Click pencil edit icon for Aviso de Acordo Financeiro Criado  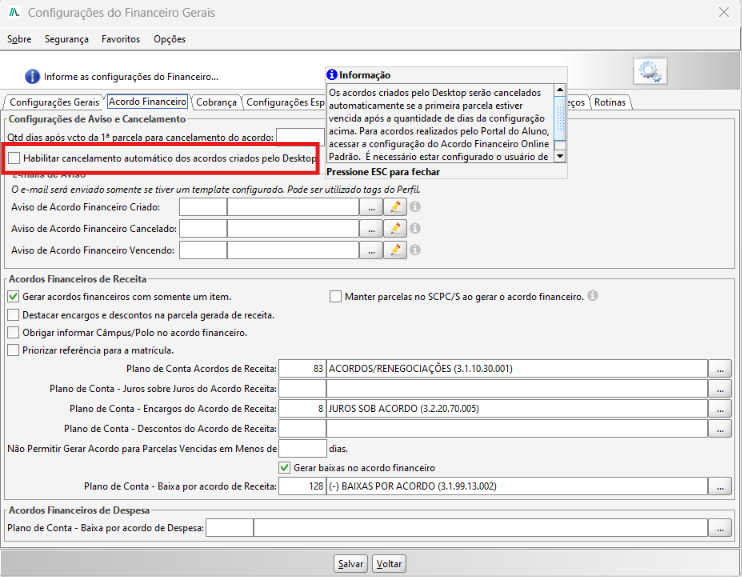tap(395, 207)
